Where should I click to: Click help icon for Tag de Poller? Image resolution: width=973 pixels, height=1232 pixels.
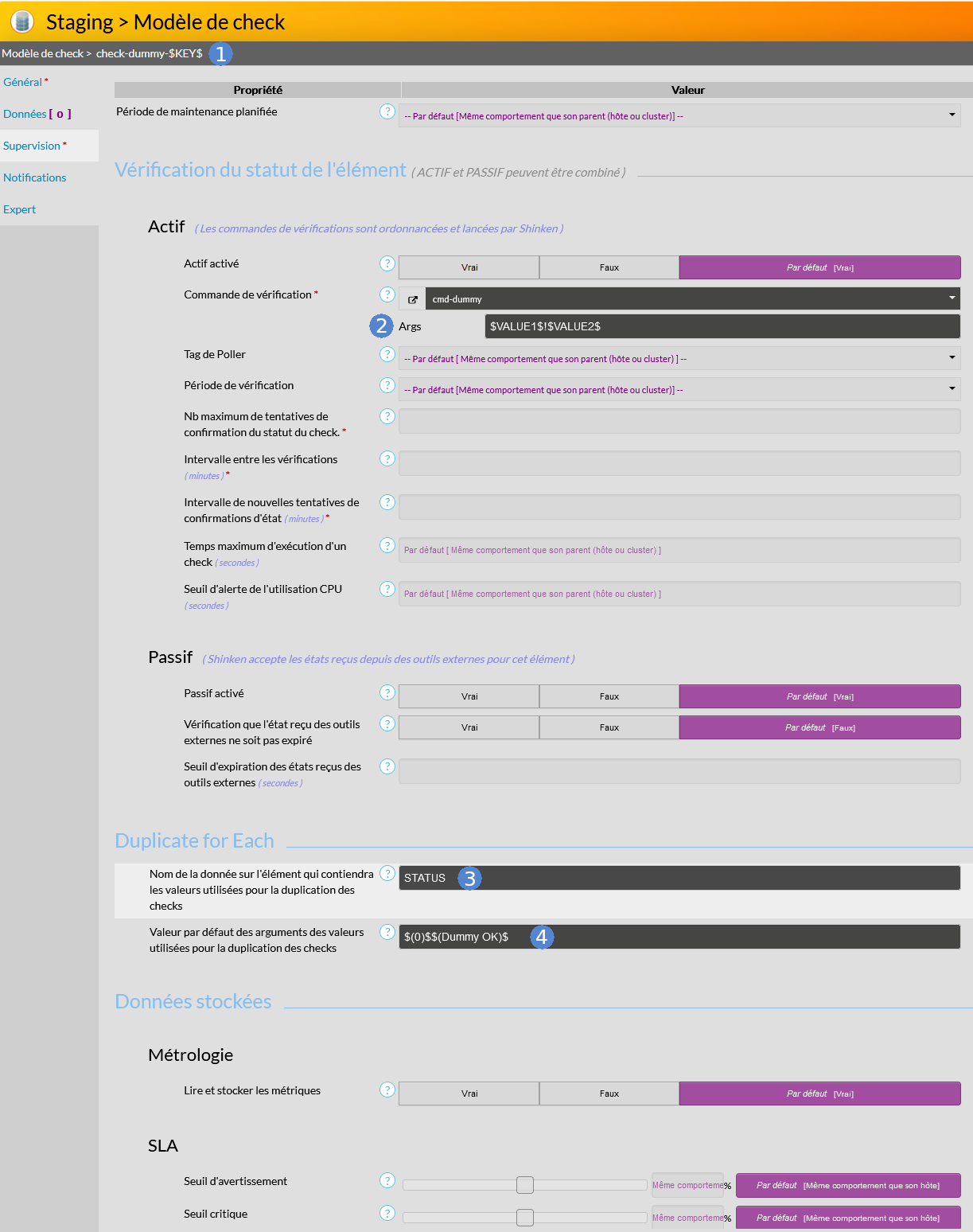pos(387,354)
